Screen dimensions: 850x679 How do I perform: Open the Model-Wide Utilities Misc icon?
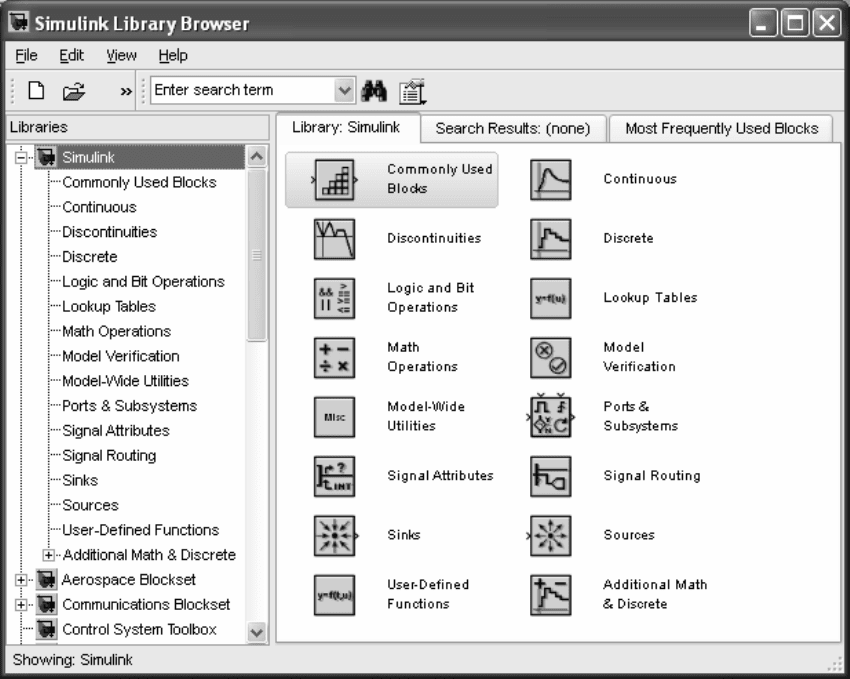334,417
